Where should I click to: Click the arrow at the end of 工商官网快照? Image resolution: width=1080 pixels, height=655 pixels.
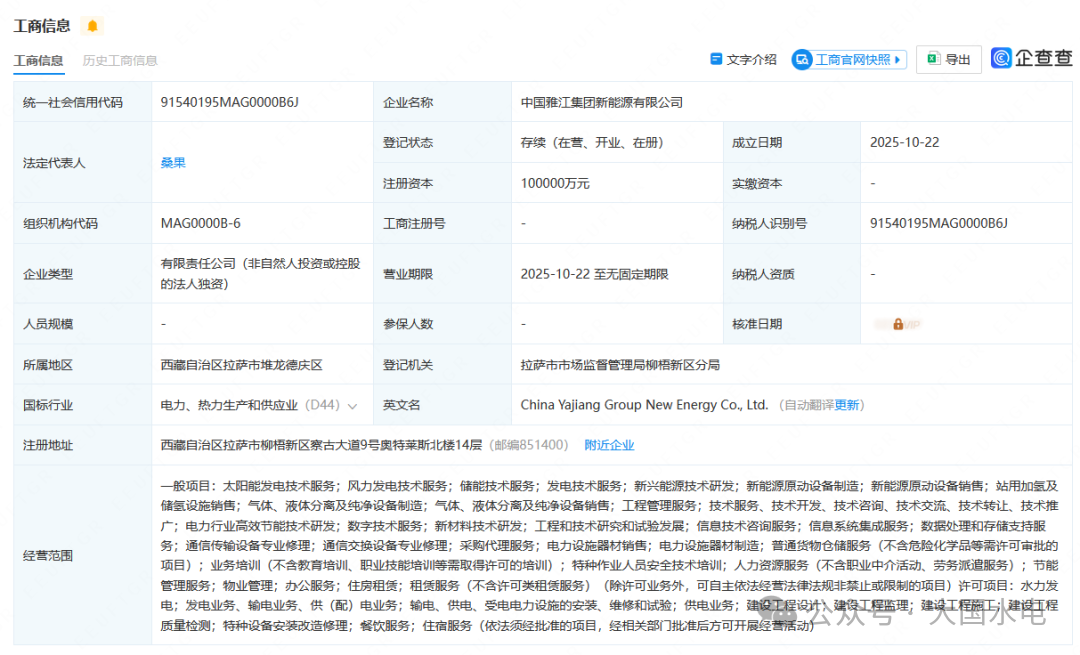[897, 59]
